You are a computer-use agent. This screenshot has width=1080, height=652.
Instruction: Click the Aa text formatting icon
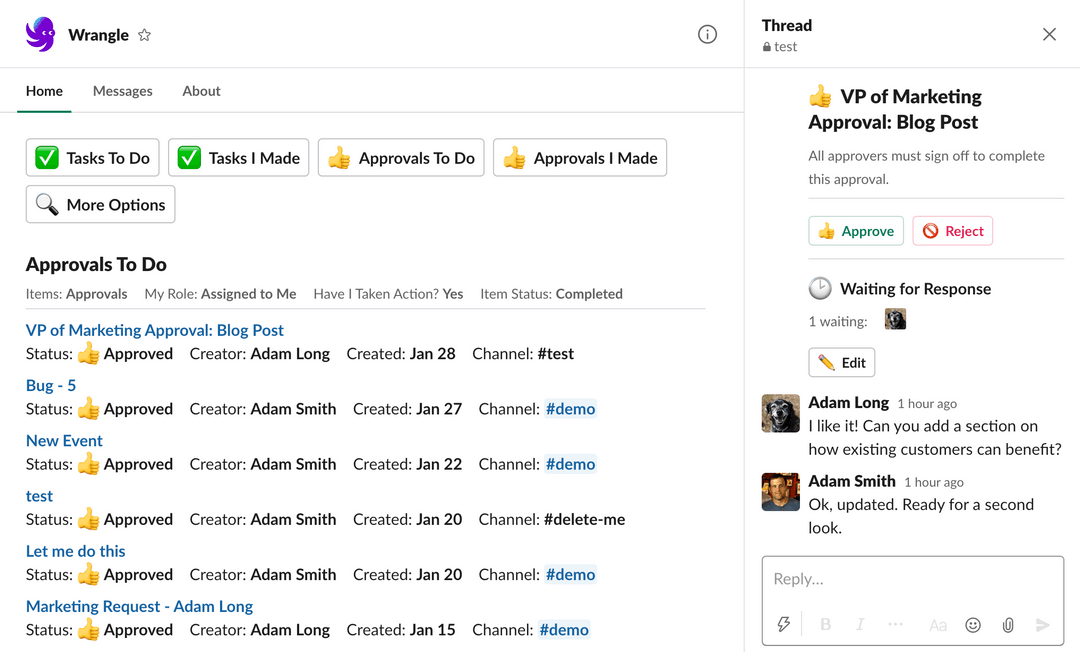pos(938,624)
